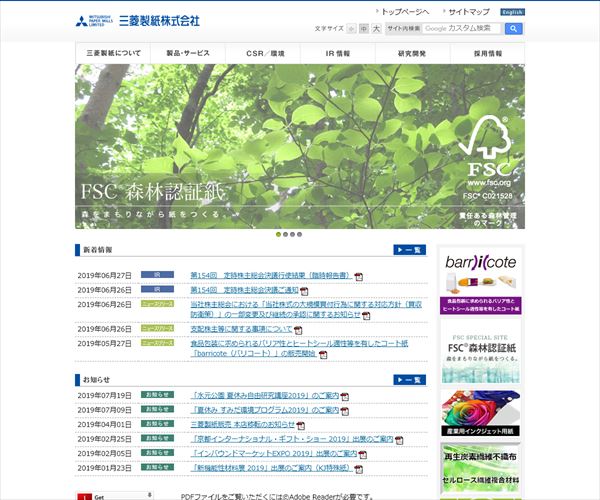Open the barricote side banner

pyautogui.click(x=480, y=281)
